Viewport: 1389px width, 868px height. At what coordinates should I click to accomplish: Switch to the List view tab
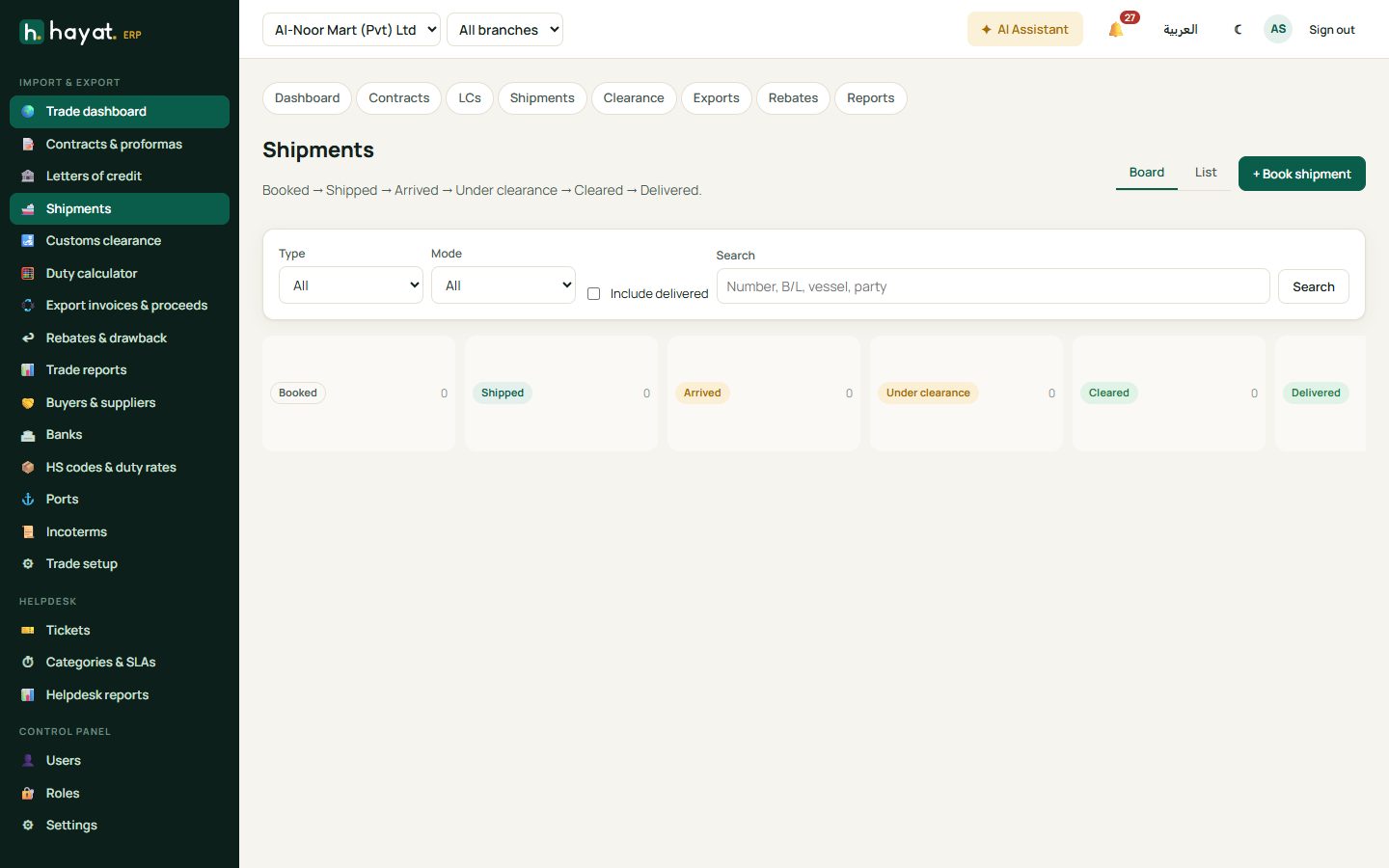point(1206,173)
